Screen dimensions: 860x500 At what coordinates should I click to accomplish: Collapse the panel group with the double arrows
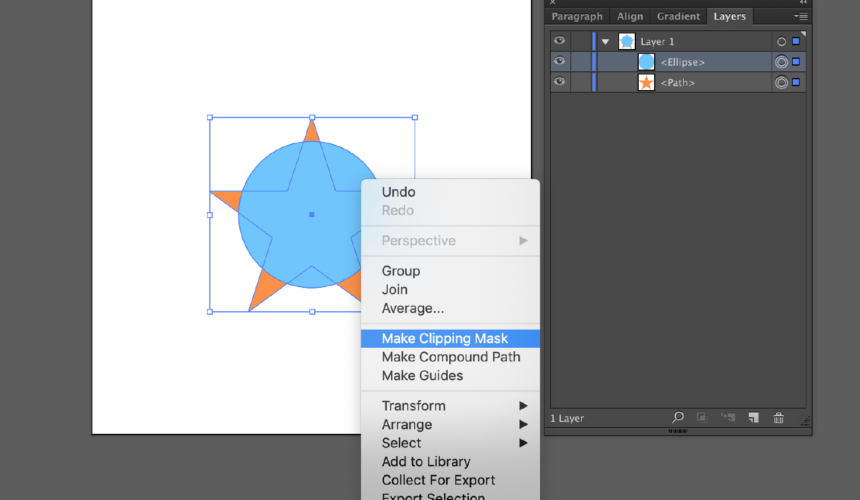tap(804, 3)
